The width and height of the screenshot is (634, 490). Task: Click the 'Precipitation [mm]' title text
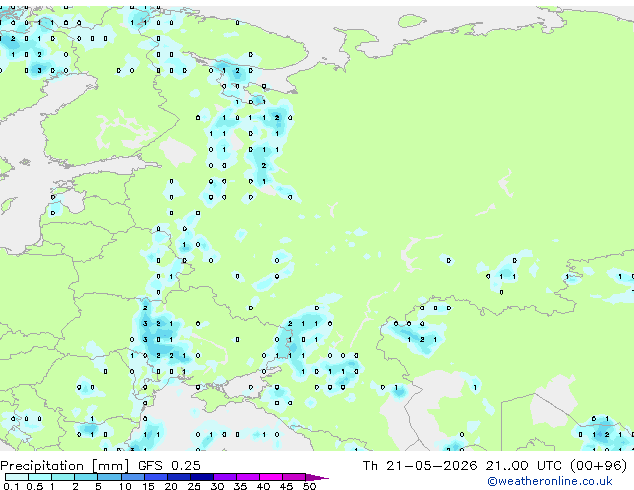65,466
